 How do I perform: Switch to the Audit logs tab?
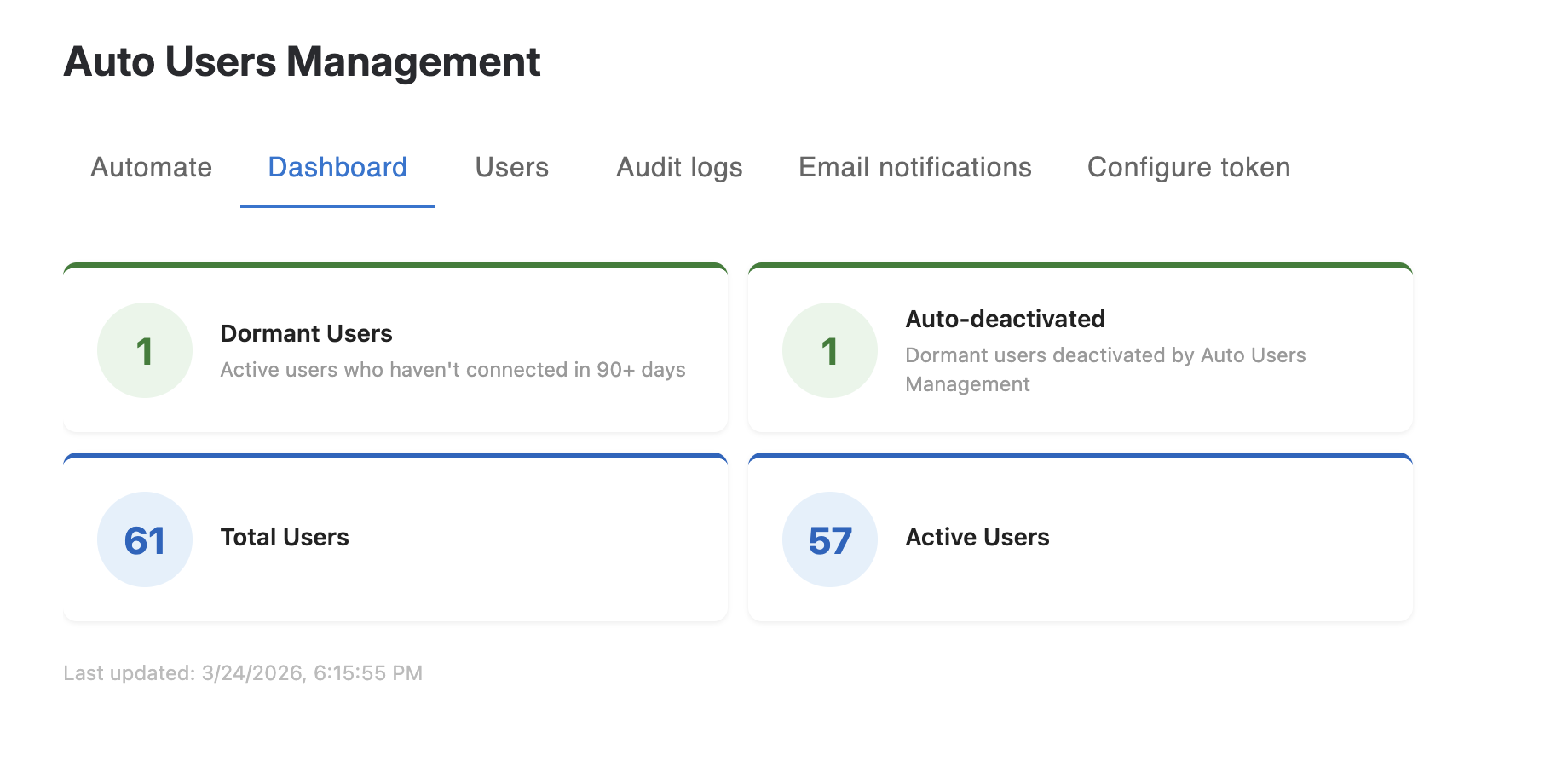pos(678,168)
